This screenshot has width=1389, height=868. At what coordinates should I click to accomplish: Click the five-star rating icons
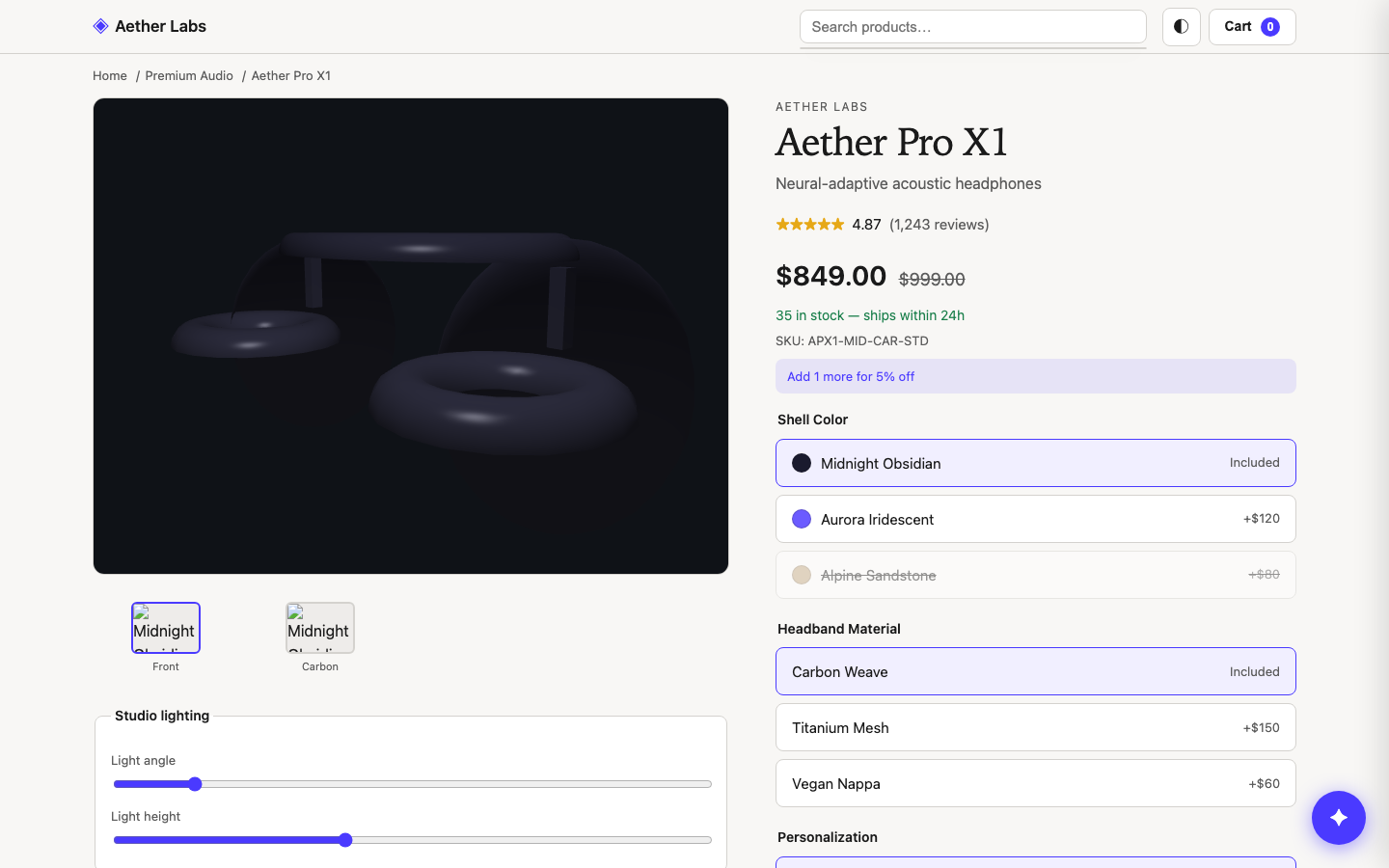tap(810, 225)
